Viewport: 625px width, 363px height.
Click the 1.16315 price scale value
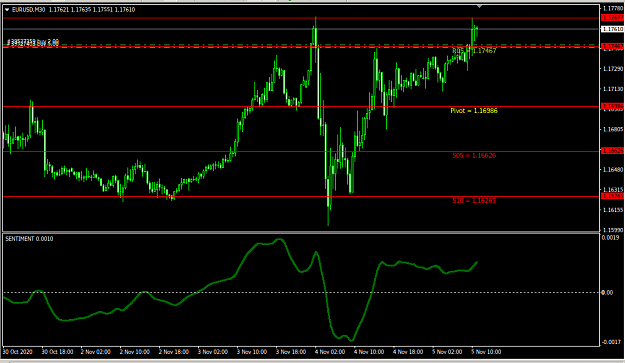click(613, 190)
